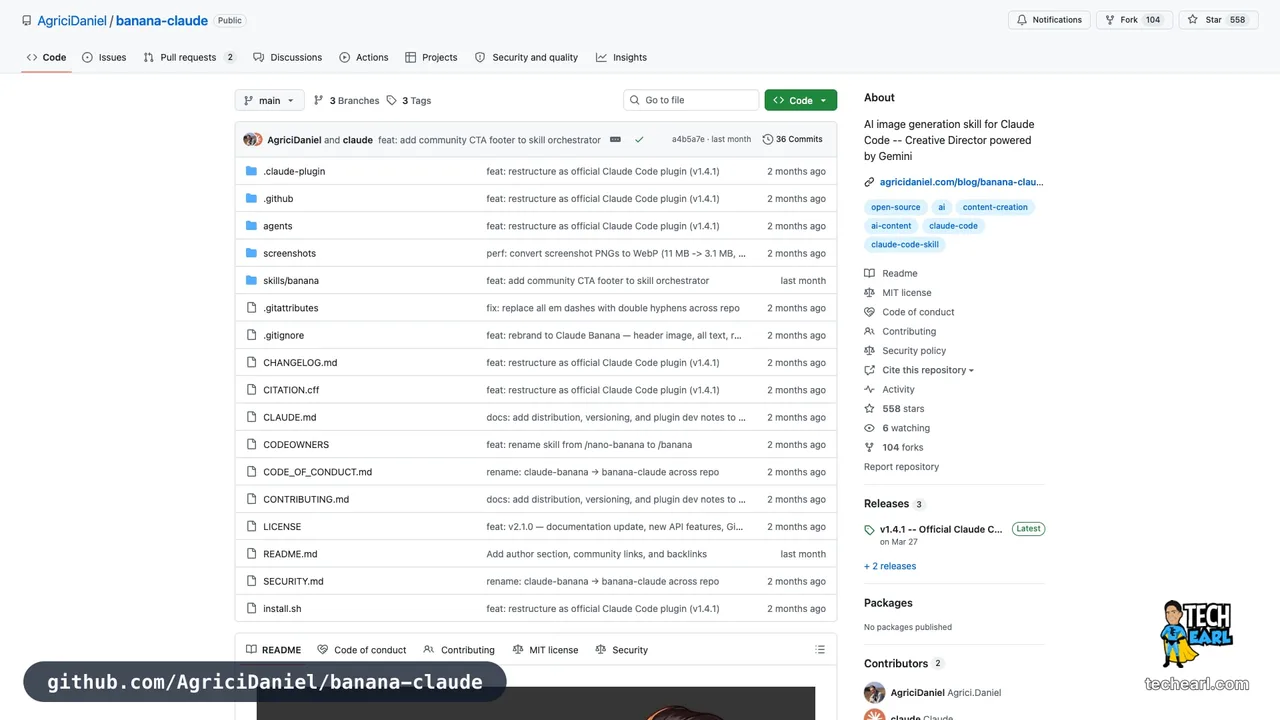The width and height of the screenshot is (1280, 720).
Task: Click the ai-content topic tag
Action: [x=891, y=226]
